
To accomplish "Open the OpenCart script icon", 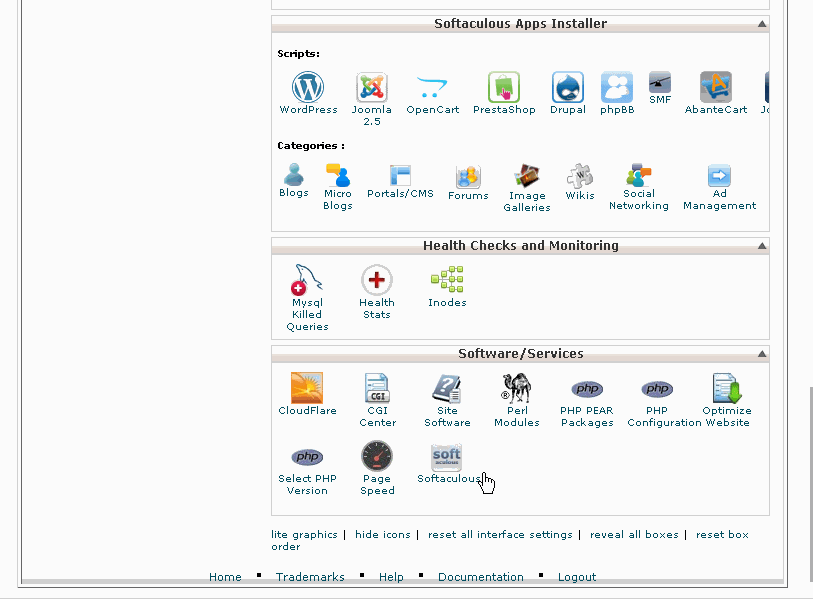I will 432,87.
